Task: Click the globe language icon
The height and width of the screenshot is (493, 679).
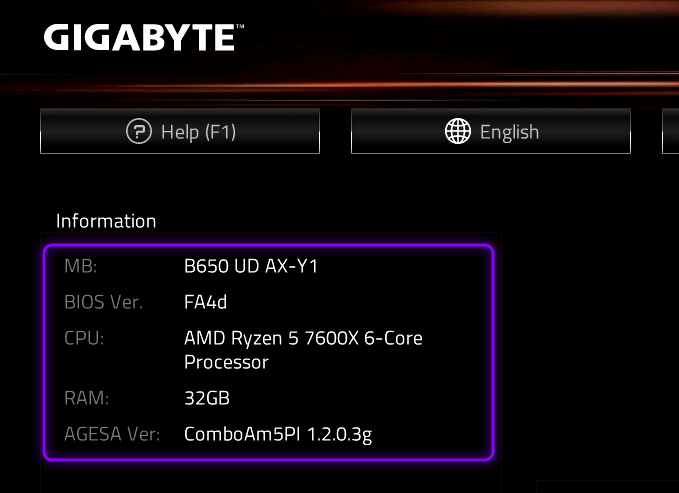Action: [458, 131]
